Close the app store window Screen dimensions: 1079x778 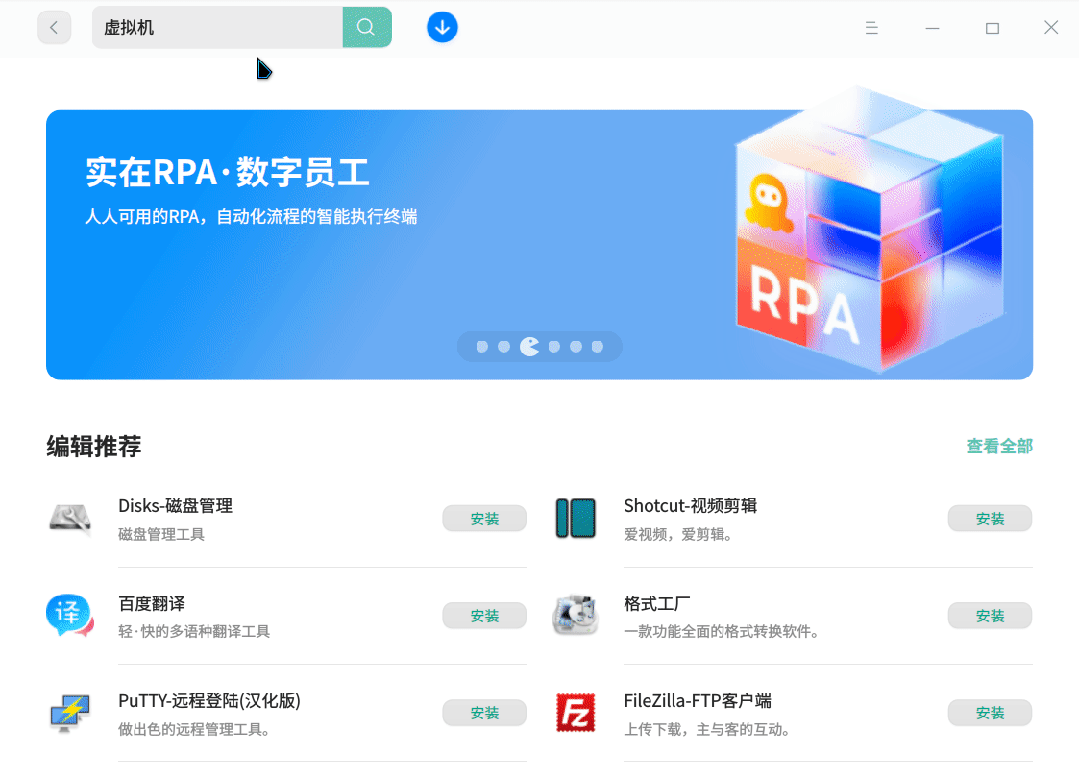(x=1051, y=28)
